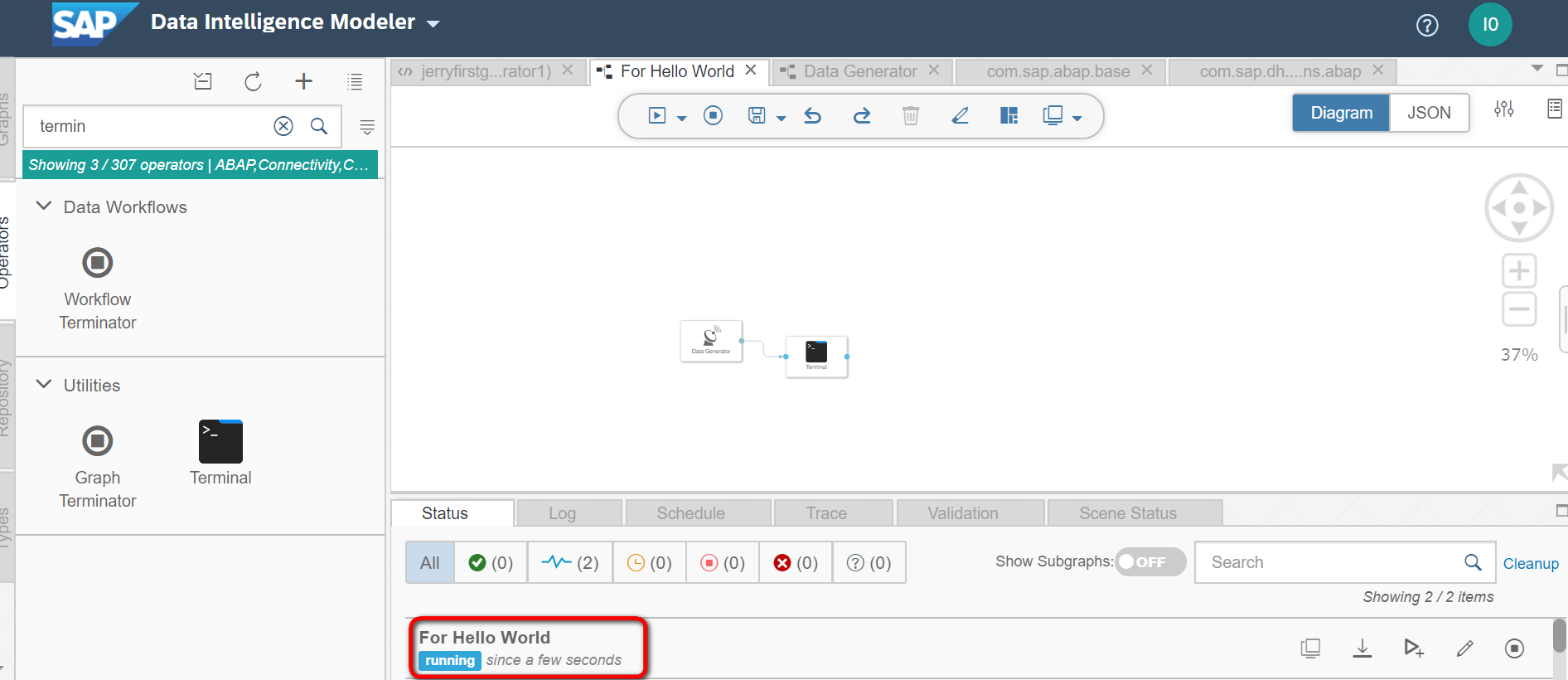Click the Run graph icon
The height and width of the screenshot is (680, 1568).
pos(657,115)
